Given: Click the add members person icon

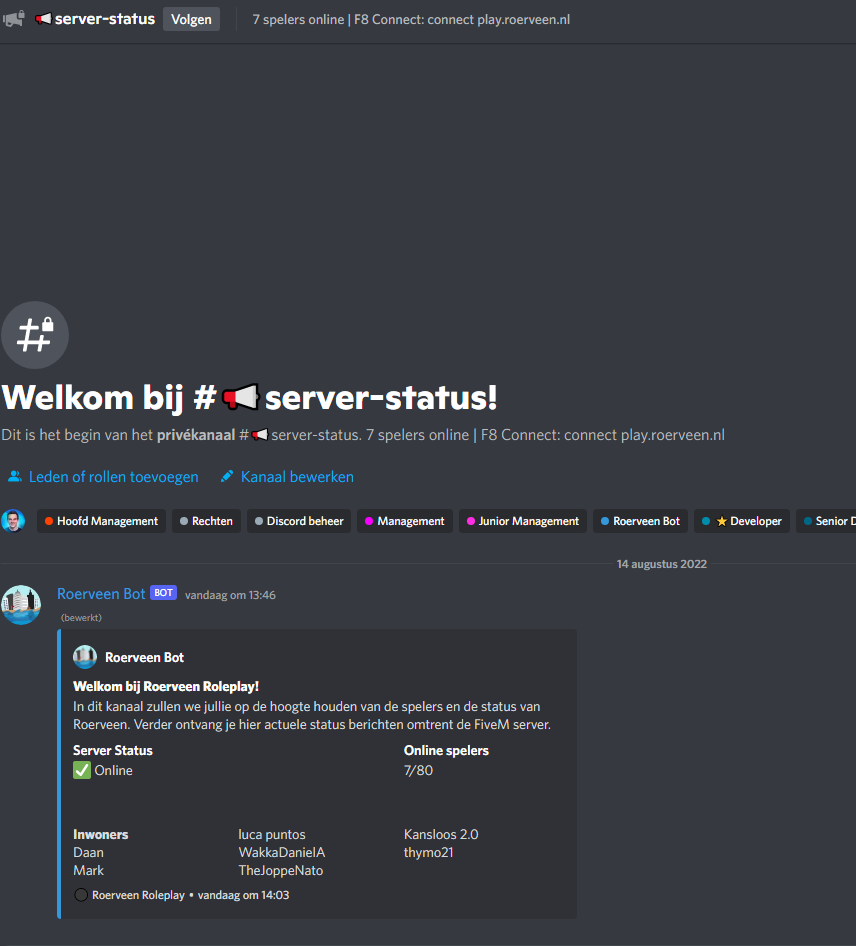Looking at the screenshot, I should tap(14, 477).
